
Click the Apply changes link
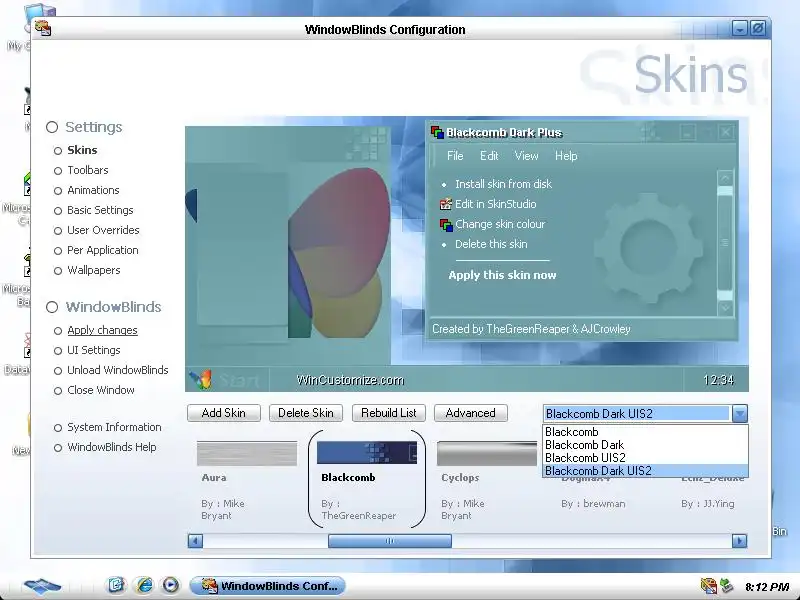pyautogui.click(x=102, y=330)
